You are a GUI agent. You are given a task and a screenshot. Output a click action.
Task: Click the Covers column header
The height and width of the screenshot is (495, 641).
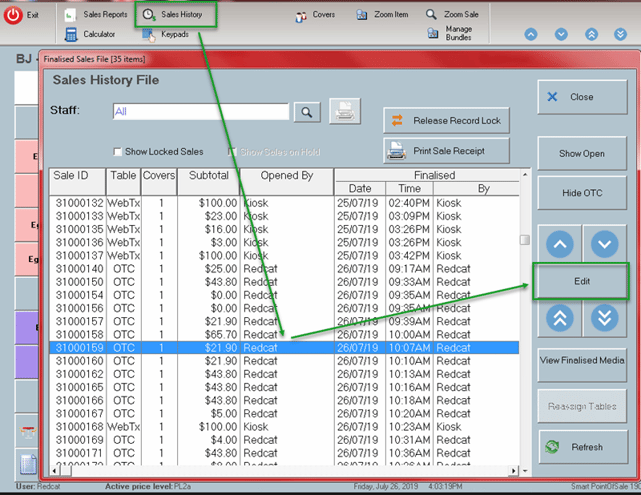(x=159, y=181)
